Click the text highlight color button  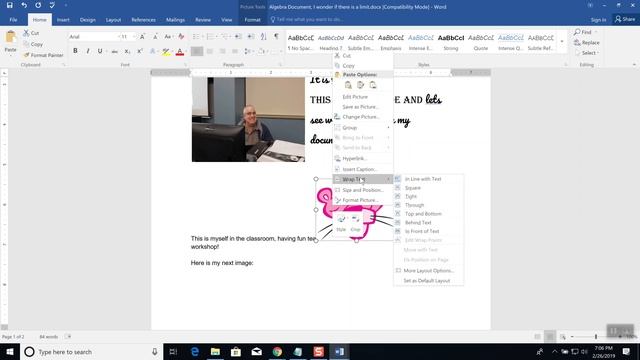[166, 51]
